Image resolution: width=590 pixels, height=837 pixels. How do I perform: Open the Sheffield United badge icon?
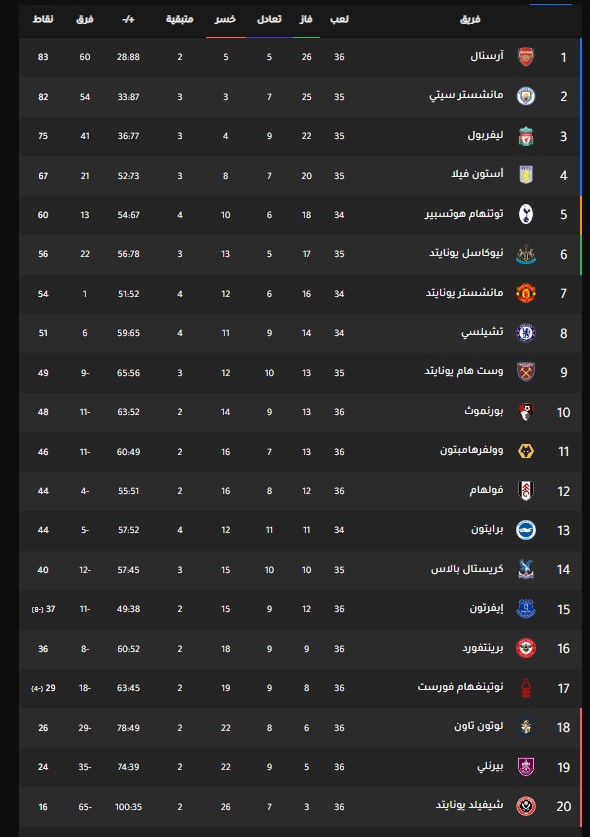[526, 806]
